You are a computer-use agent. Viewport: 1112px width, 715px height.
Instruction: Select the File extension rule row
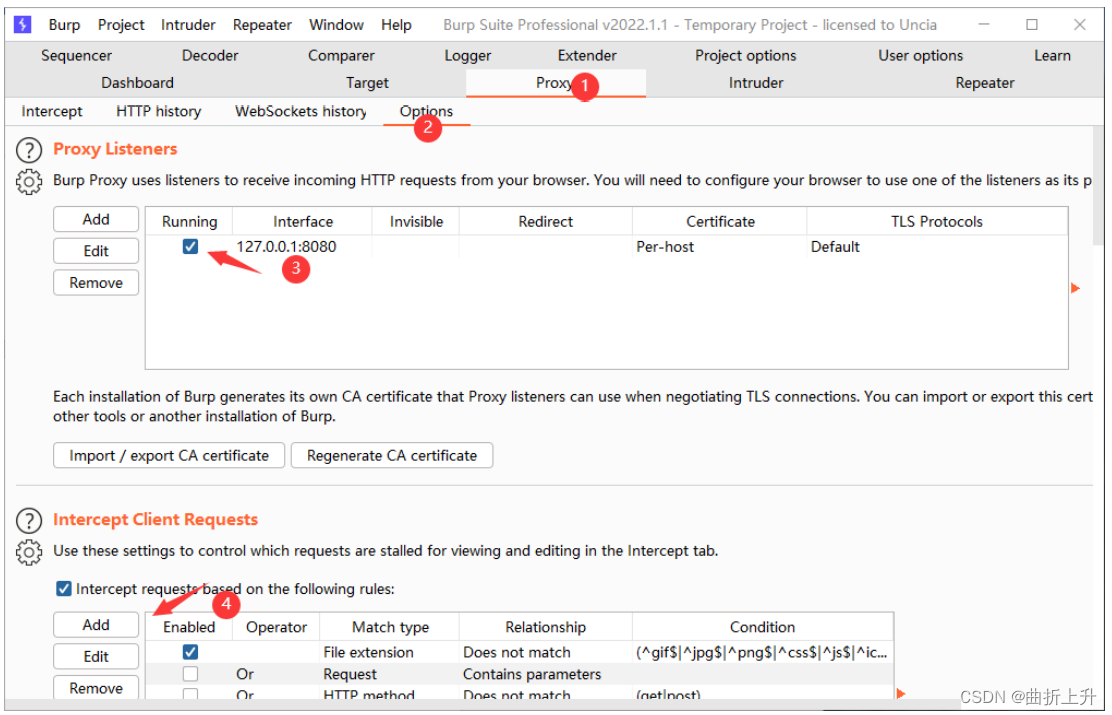(x=520, y=653)
